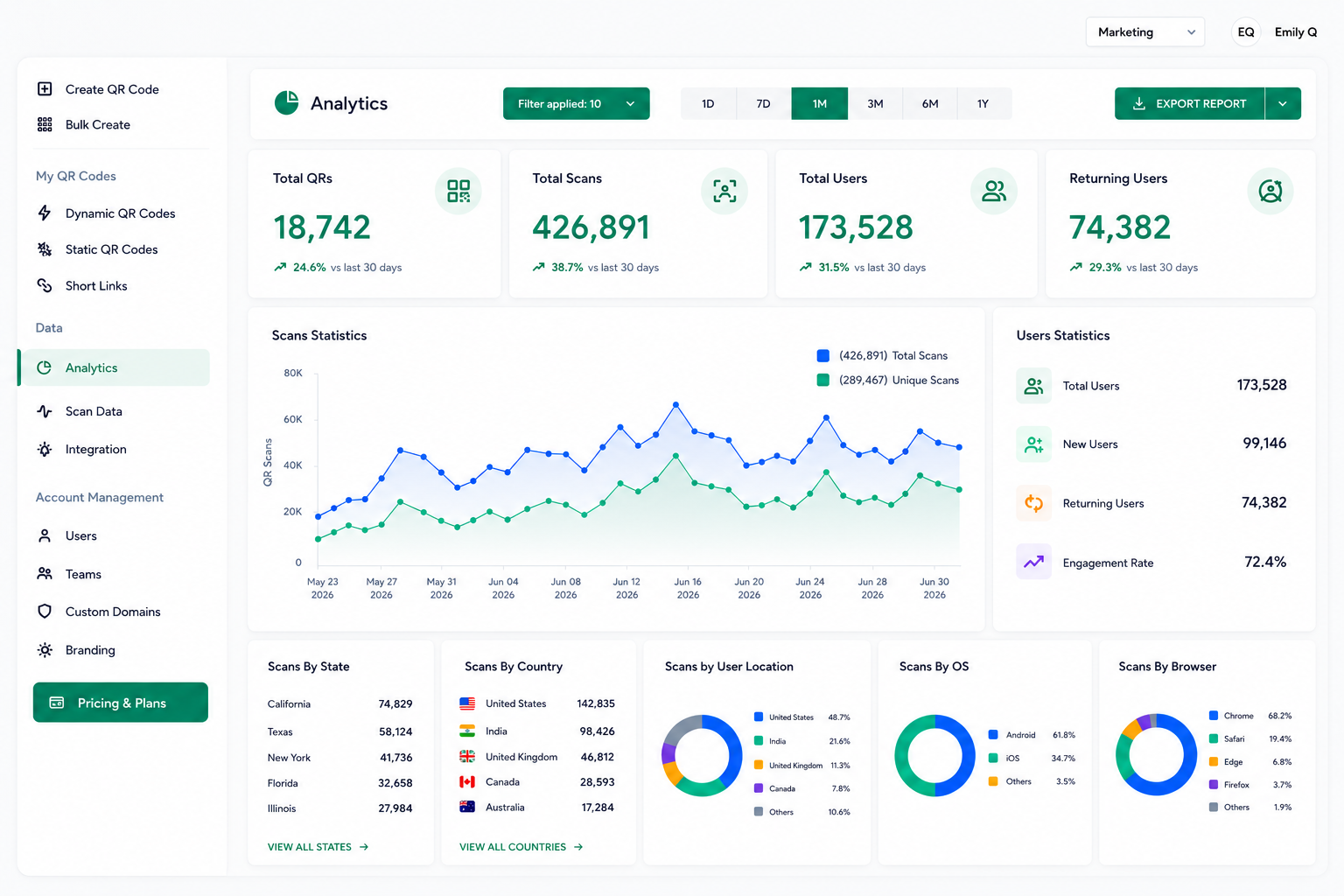Click the Custom Domains shield icon
The image size is (1344, 896).
click(x=45, y=612)
